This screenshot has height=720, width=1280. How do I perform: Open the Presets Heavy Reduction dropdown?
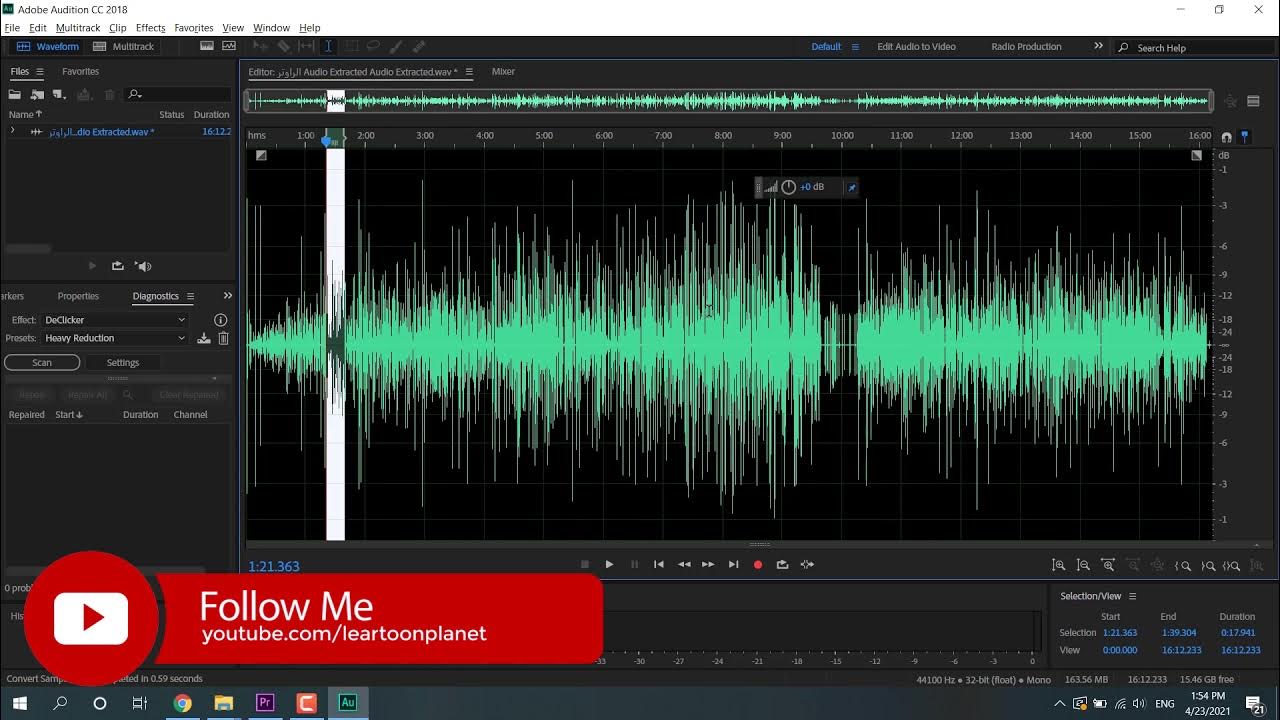pos(115,338)
